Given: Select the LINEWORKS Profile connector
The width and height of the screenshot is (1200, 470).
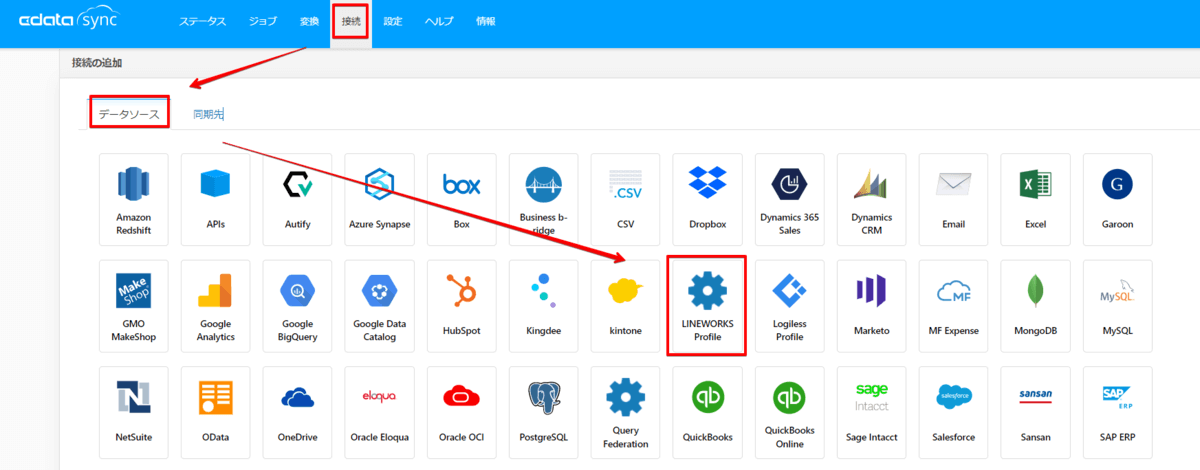Looking at the screenshot, I should [708, 305].
